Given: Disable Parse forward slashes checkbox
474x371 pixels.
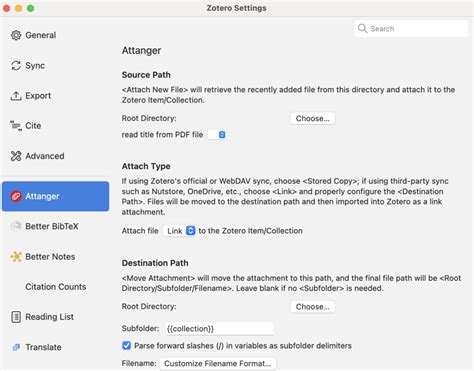Looking at the screenshot, I should pos(126,346).
